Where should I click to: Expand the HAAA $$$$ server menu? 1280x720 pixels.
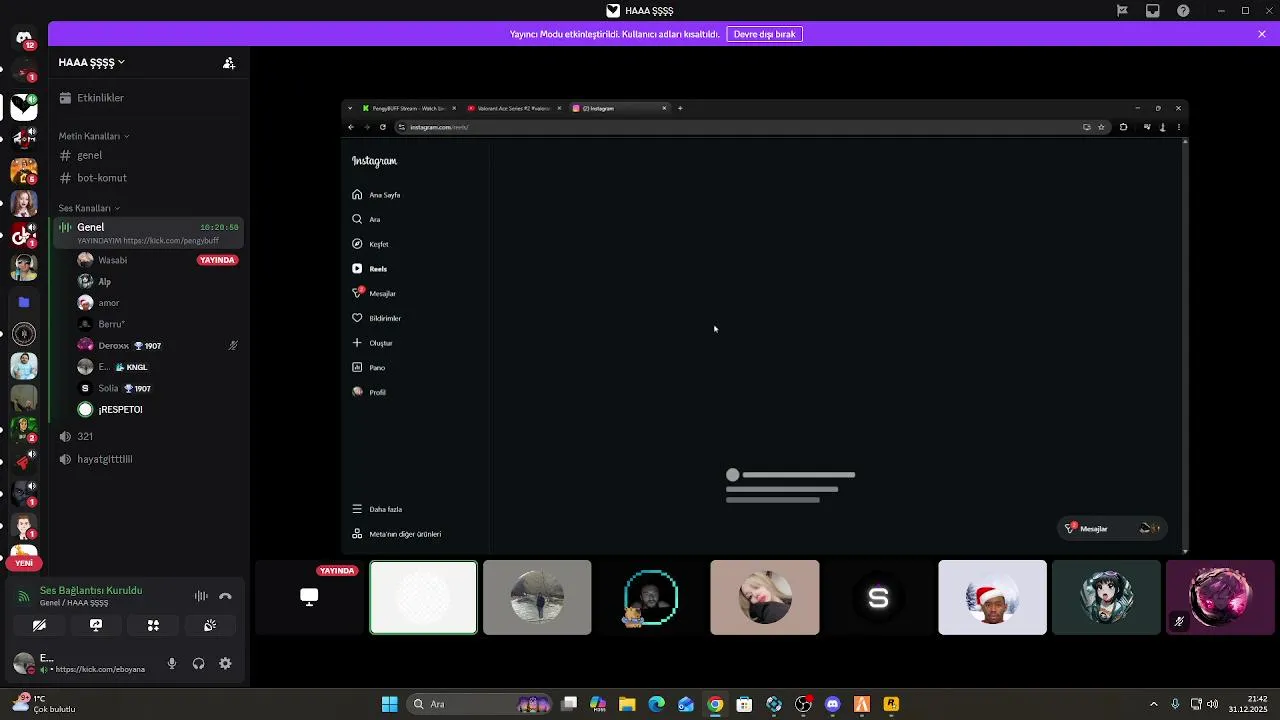(92, 62)
